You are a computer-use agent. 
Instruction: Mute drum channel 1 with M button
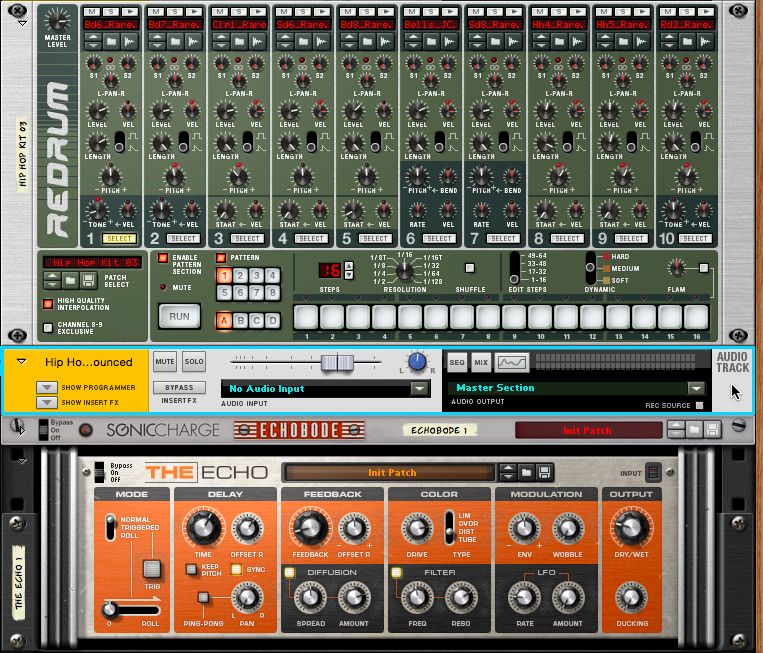[92, 11]
